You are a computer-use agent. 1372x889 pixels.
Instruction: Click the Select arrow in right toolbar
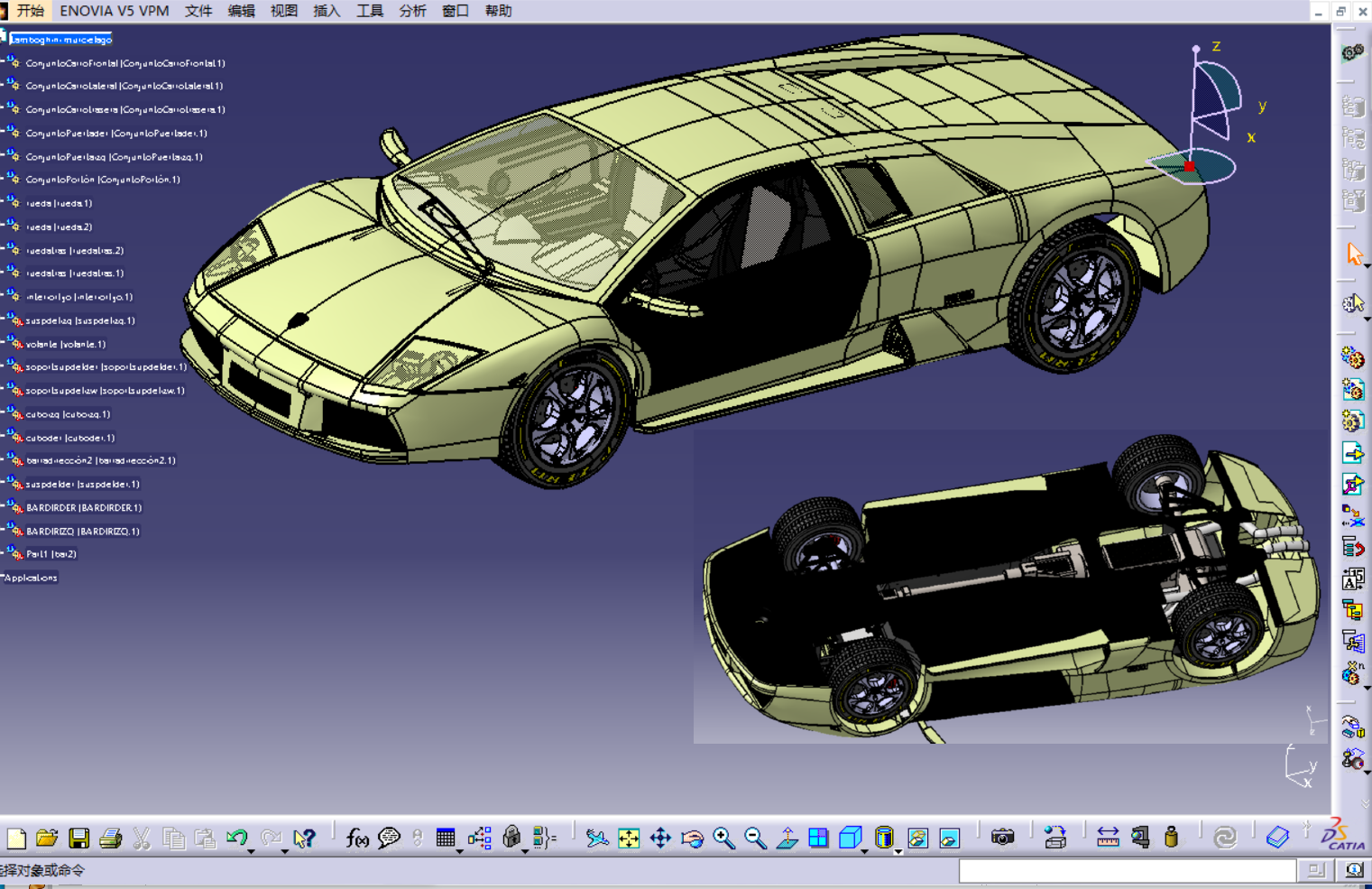click(x=1353, y=255)
